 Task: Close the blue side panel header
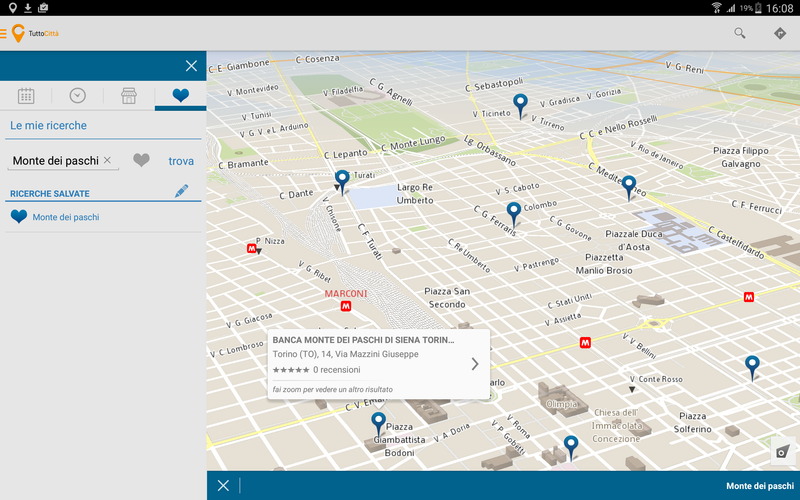pyautogui.click(x=191, y=66)
